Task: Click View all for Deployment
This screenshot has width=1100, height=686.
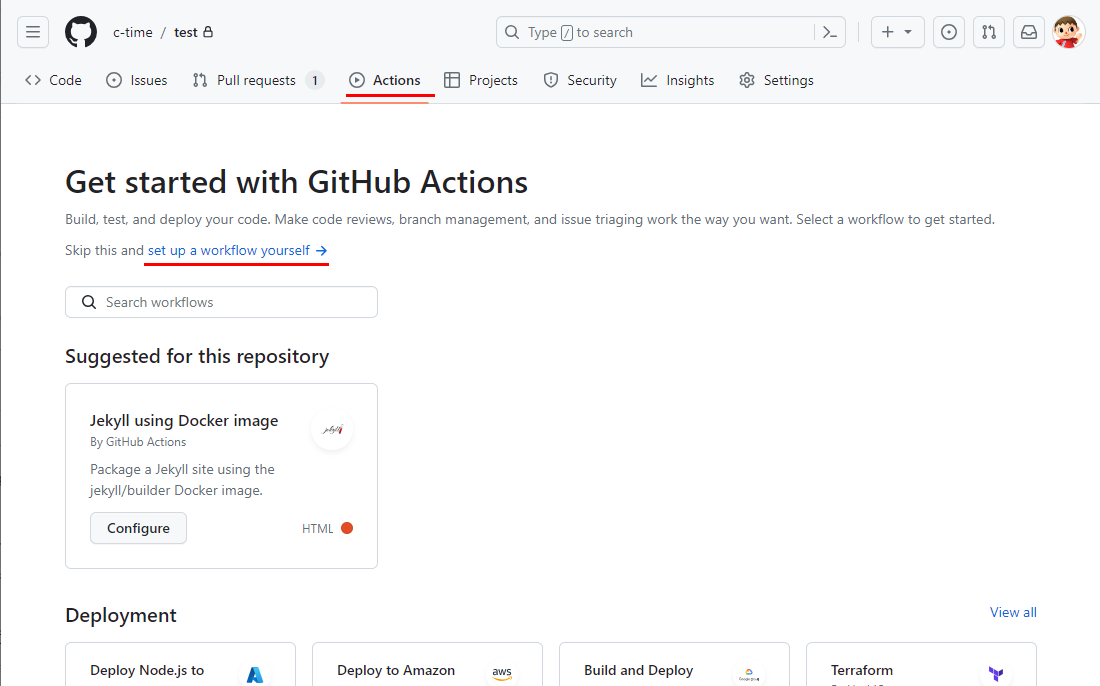Action: click(x=1013, y=612)
